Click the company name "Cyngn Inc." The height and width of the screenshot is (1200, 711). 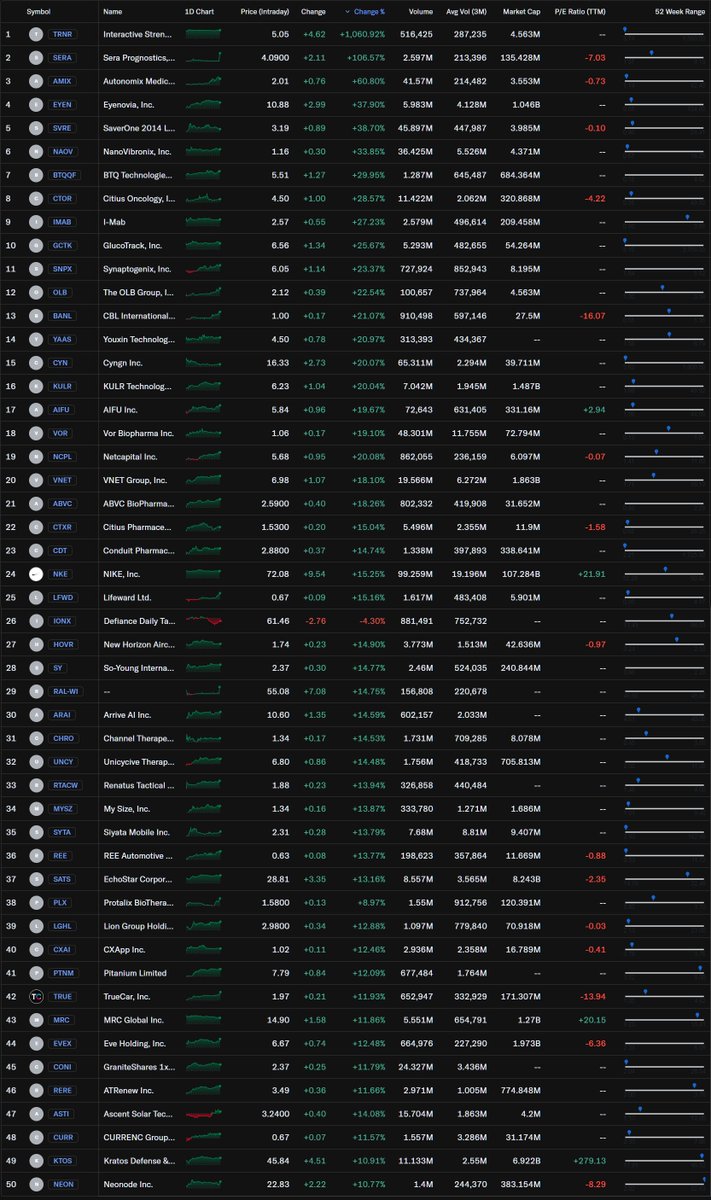[123, 363]
